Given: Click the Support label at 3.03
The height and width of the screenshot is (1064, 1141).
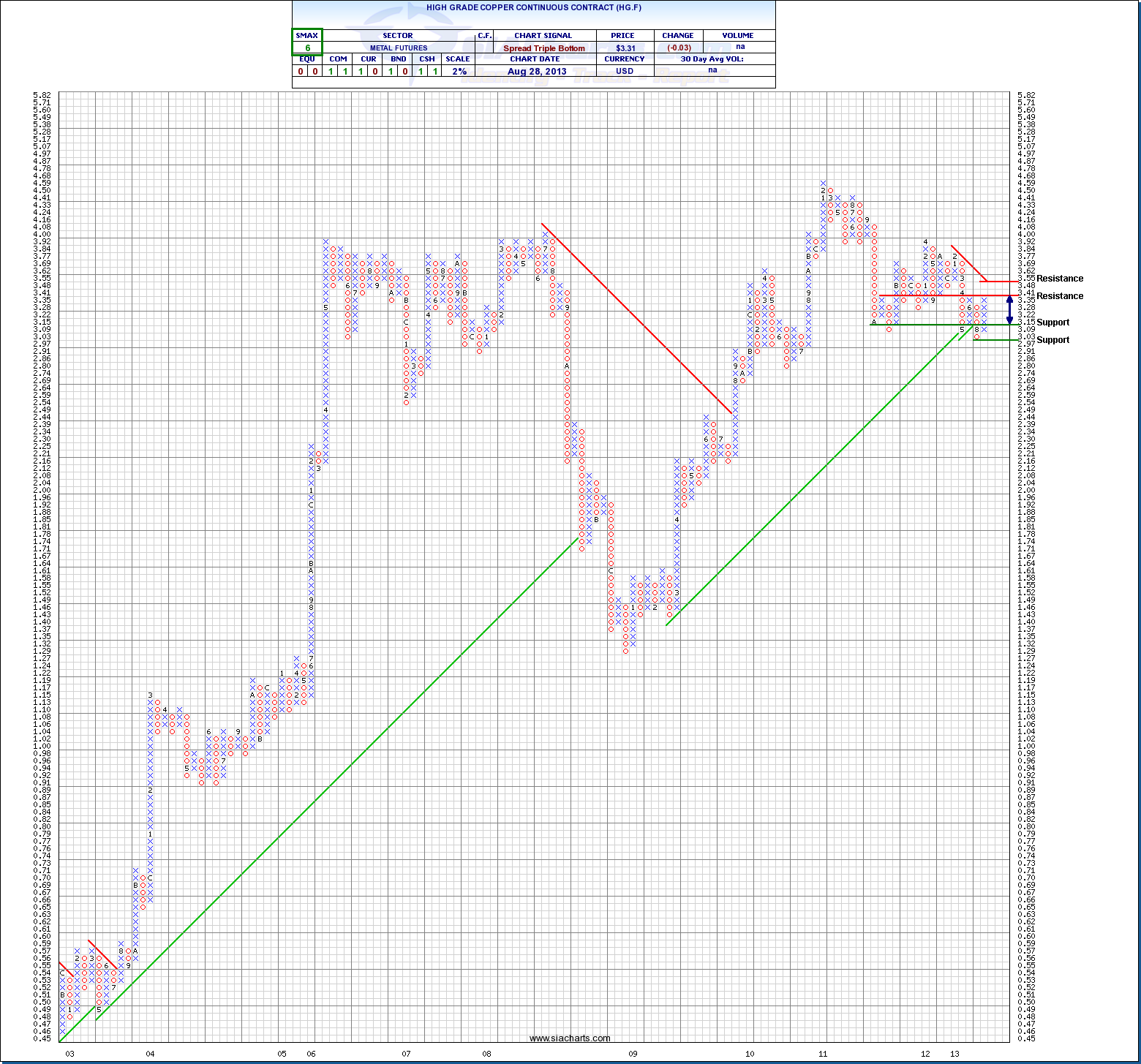Looking at the screenshot, I should [1052, 340].
